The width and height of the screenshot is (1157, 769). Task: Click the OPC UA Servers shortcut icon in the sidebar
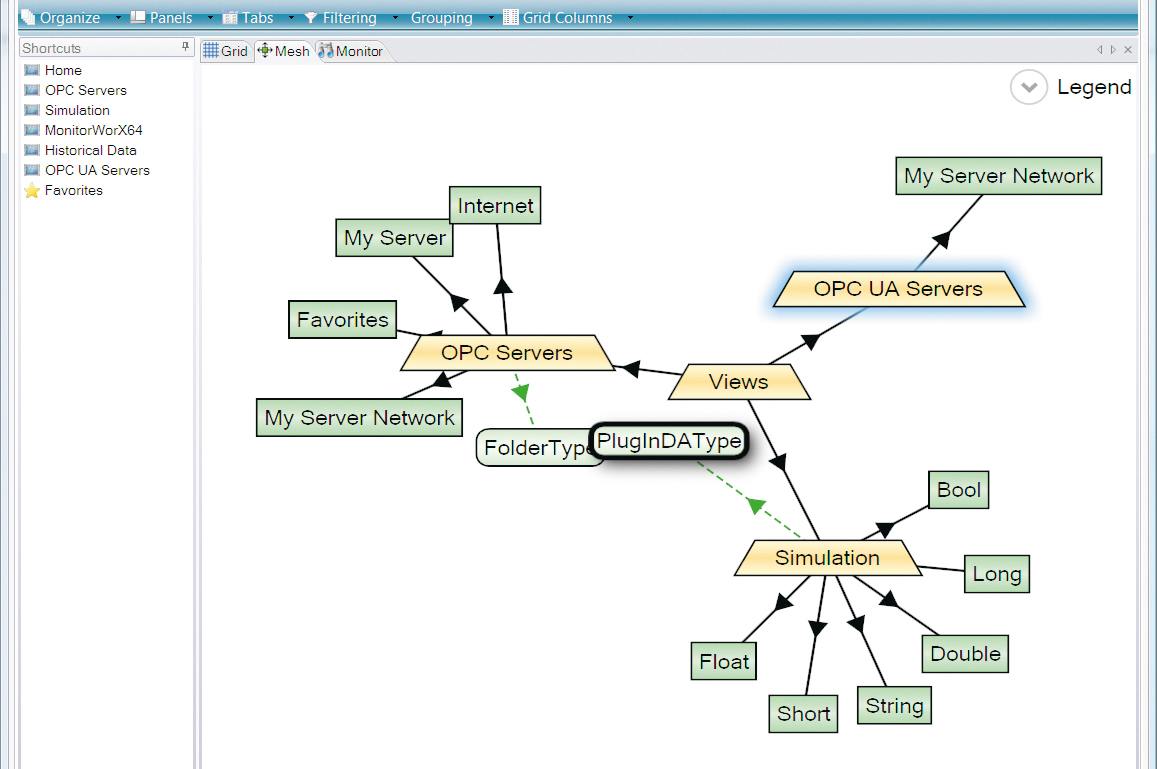point(32,170)
